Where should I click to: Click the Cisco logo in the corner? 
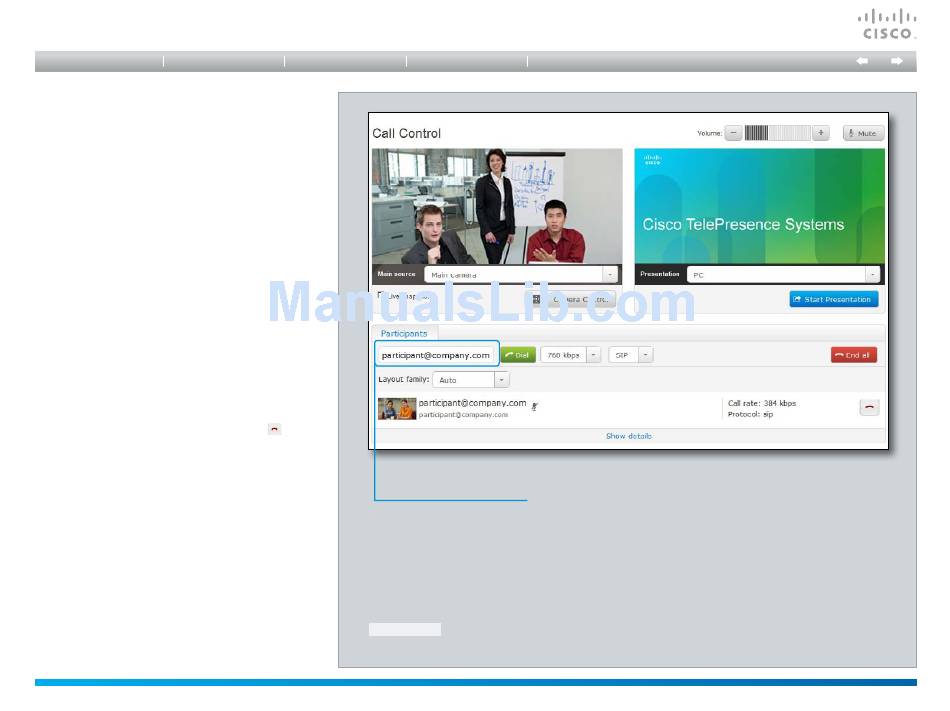886,24
